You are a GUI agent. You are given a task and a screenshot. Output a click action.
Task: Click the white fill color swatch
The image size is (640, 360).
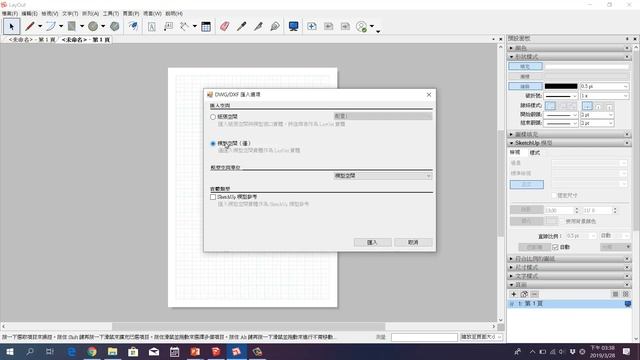[x=587, y=66]
